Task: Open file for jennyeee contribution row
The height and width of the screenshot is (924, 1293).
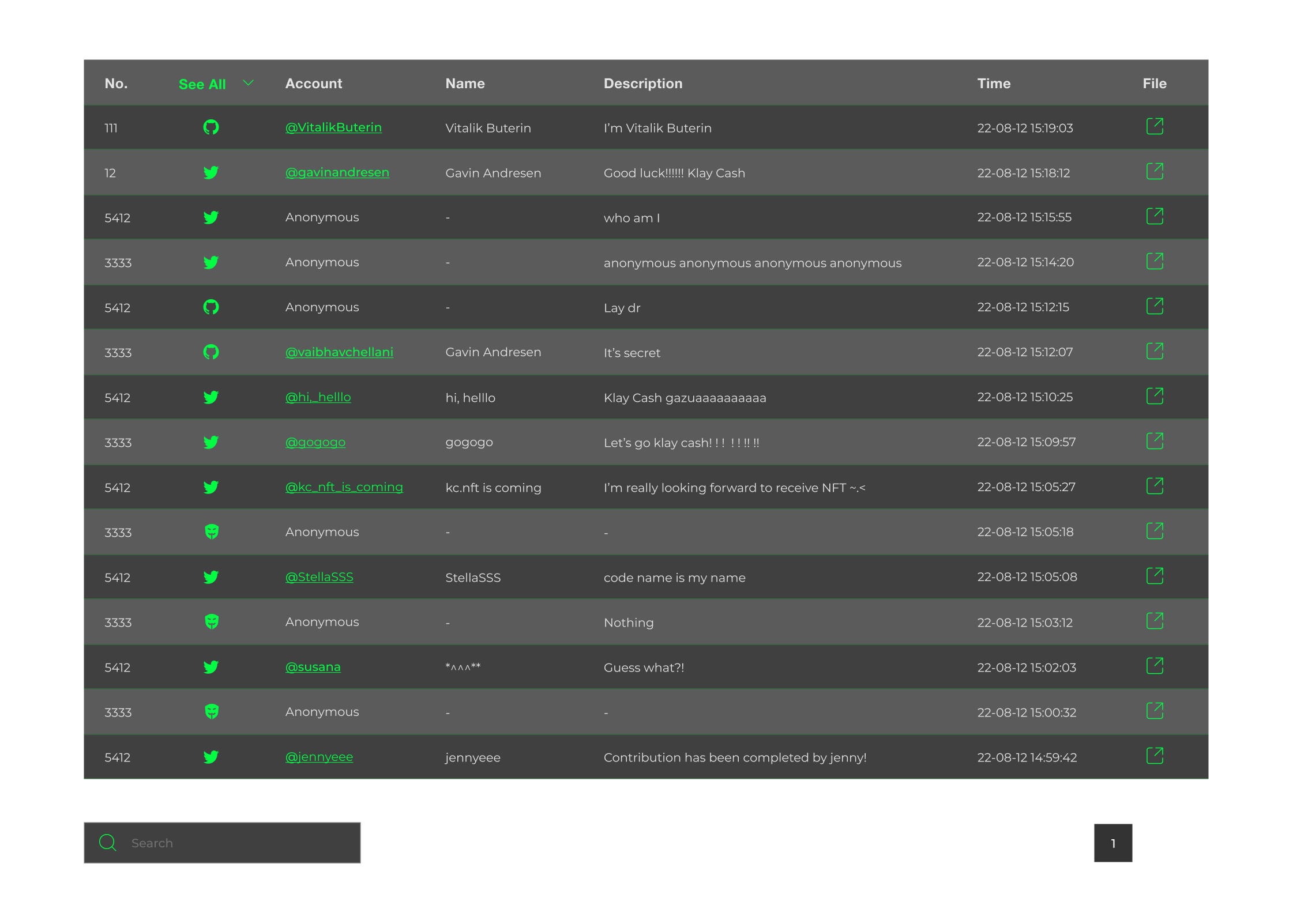Action: click(1155, 756)
